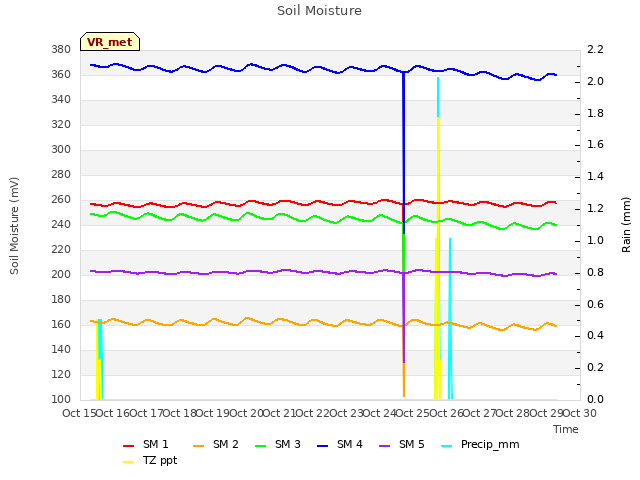
Task: Click the Time axis label
Action: click(566, 429)
